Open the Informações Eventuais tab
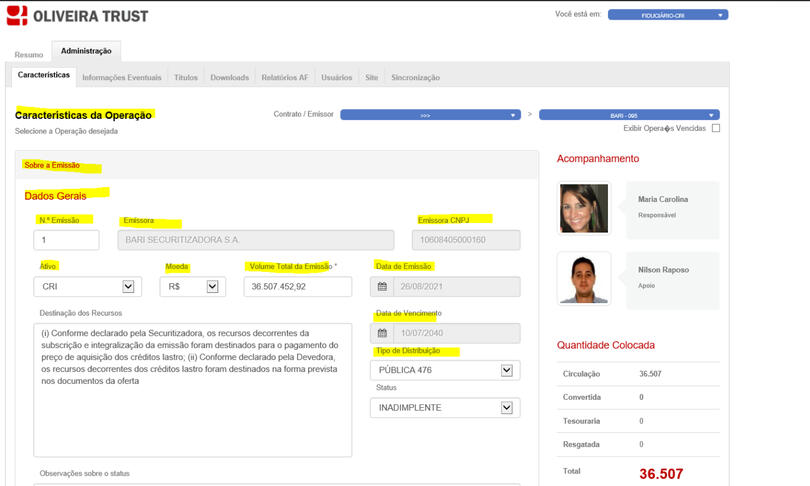Screen dimensions: 810x486 coord(121,77)
